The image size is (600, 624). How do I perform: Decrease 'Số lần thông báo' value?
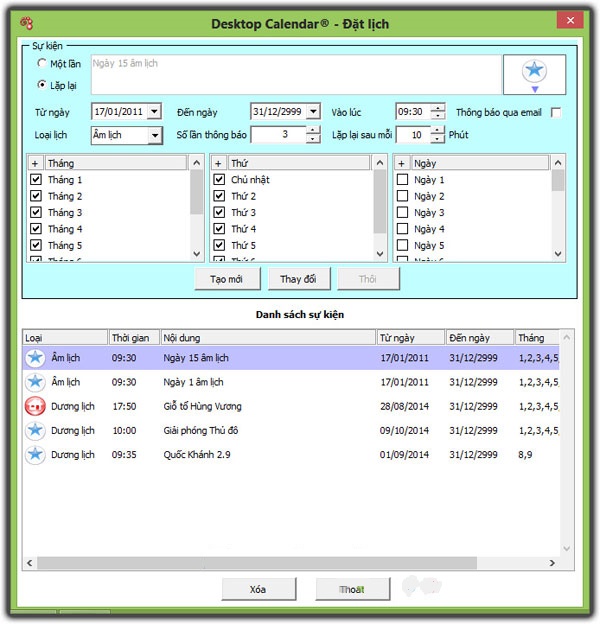tap(313, 139)
